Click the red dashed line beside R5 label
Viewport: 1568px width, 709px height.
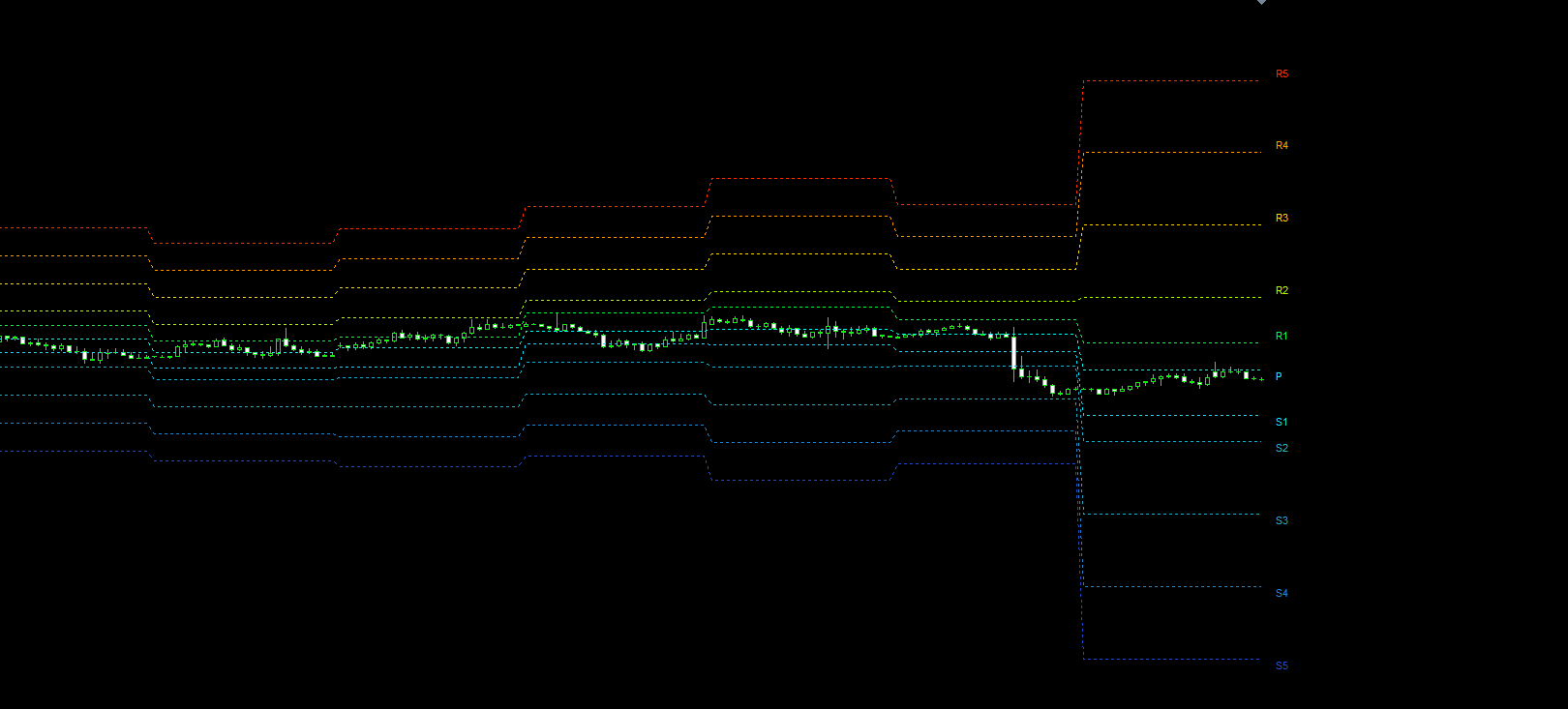(1171, 80)
